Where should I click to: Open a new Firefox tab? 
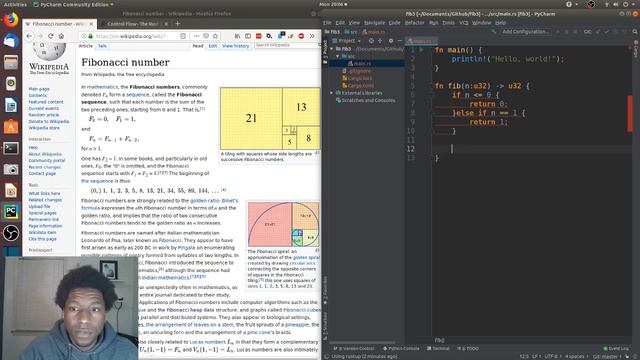[x=177, y=24]
